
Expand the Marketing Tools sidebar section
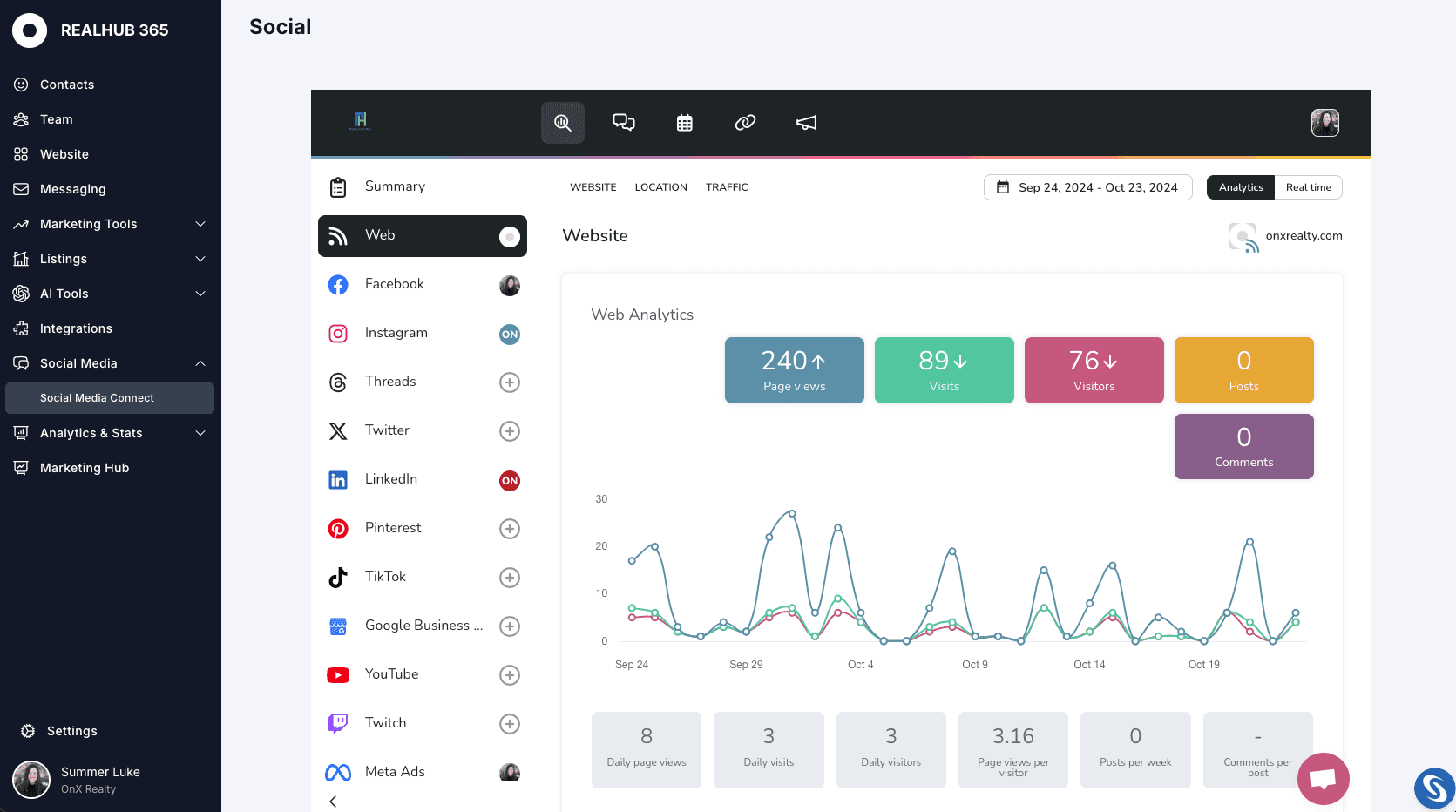coord(88,224)
